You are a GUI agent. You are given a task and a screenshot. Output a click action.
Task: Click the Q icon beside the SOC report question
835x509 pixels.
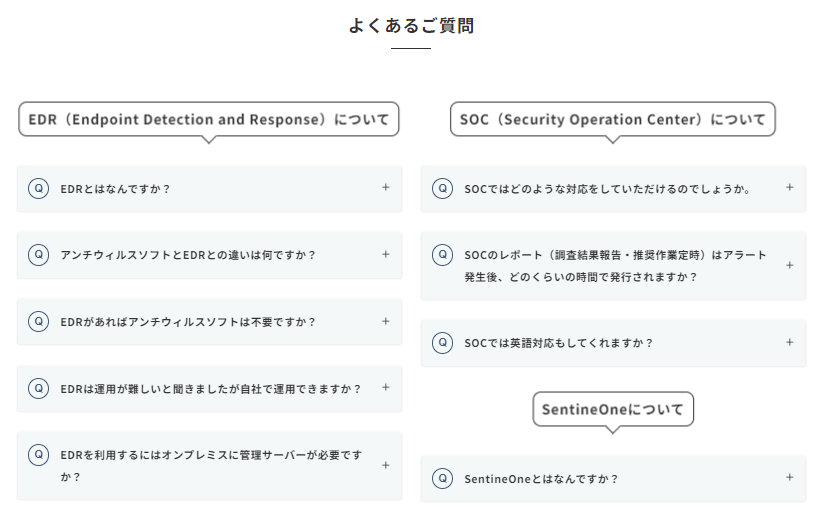(442, 255)
